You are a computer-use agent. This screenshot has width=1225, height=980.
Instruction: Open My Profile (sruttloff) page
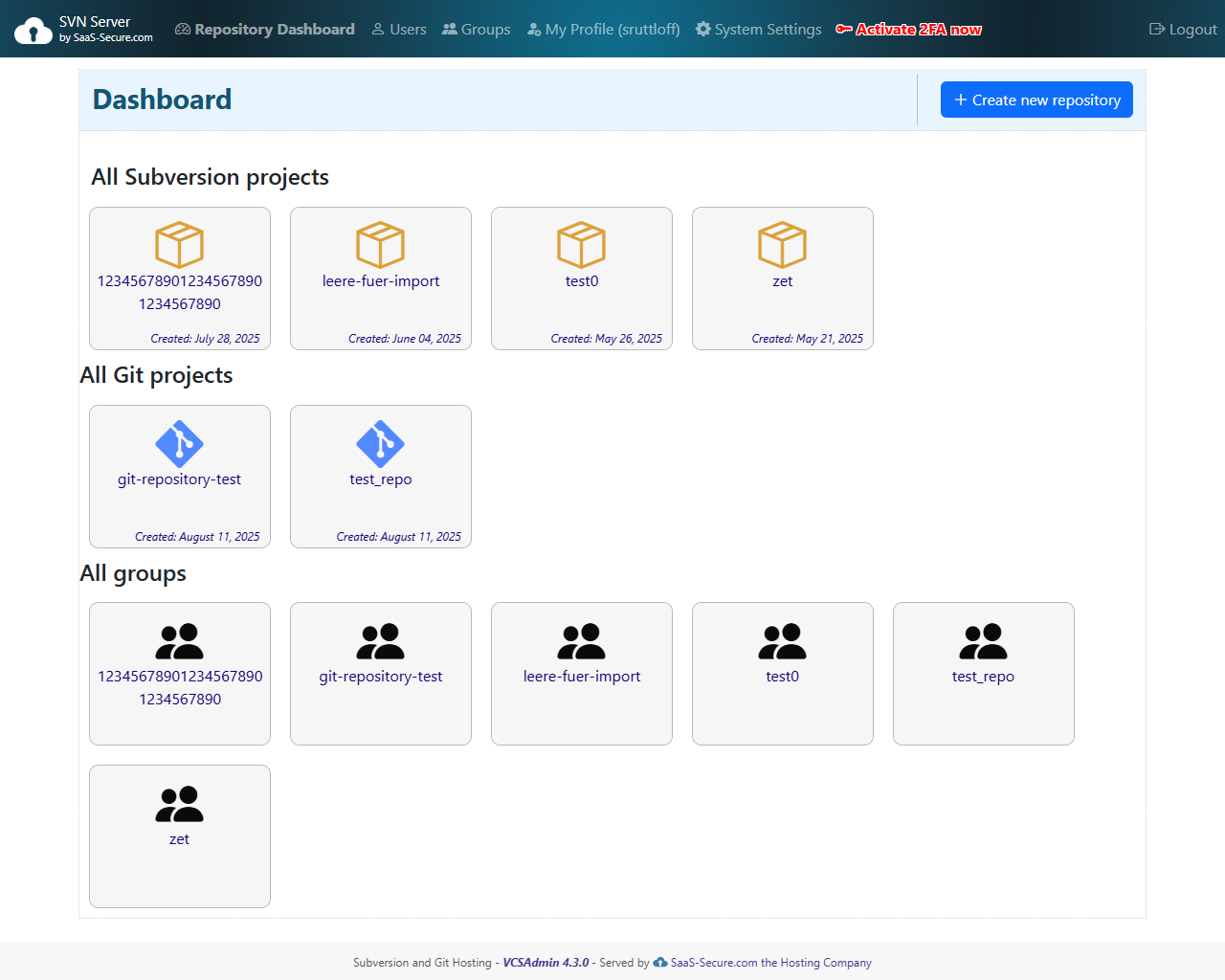click(x=604, y=30)
